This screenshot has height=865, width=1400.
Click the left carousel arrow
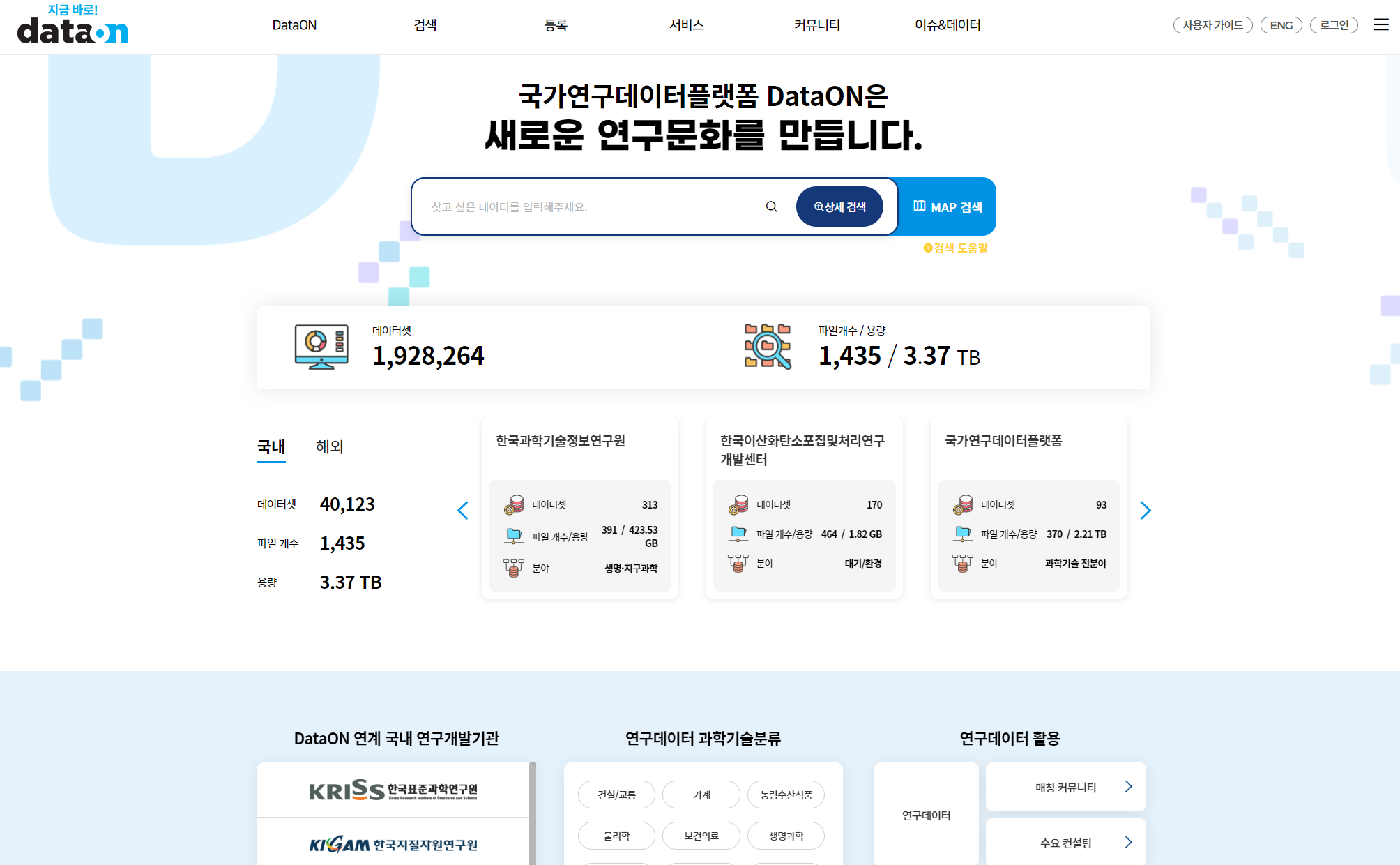[x=463, y=511]
